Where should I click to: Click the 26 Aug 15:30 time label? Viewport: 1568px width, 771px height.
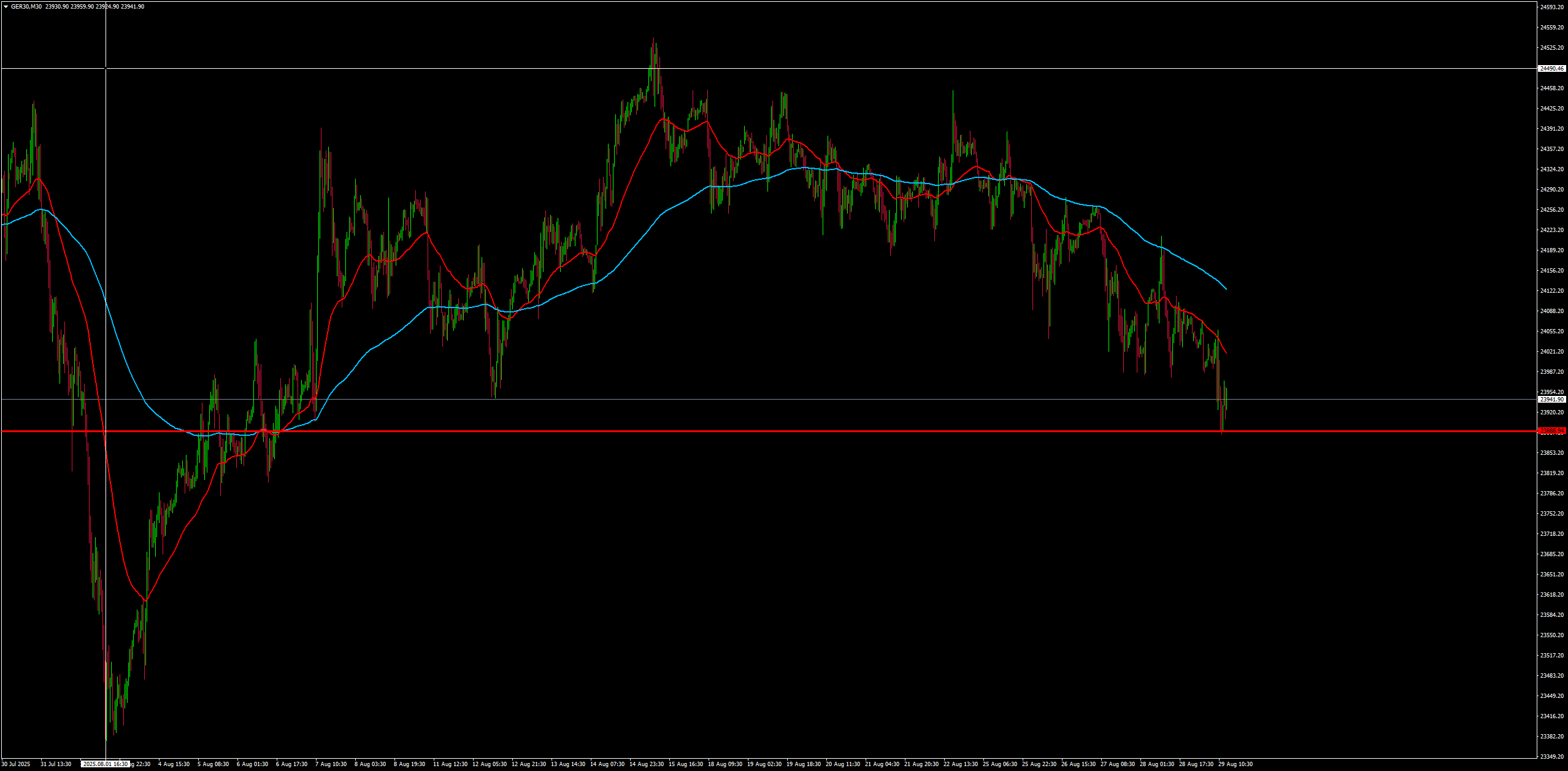point(1078,764)
